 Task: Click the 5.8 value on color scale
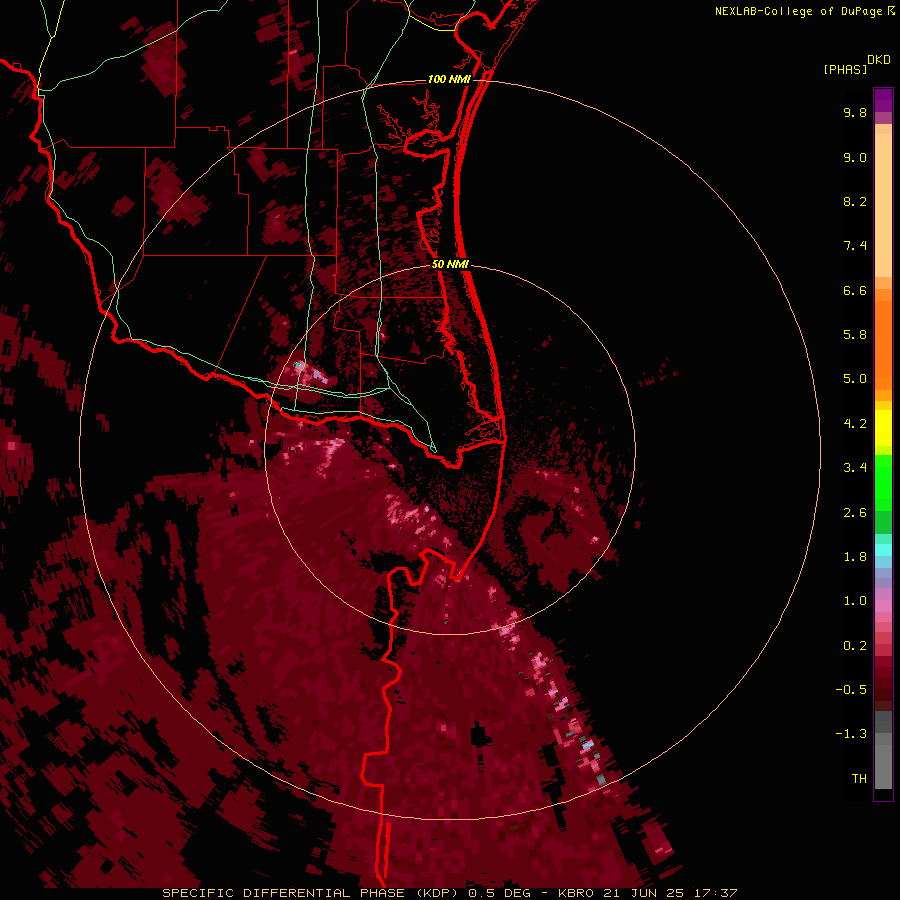point(855,335)
